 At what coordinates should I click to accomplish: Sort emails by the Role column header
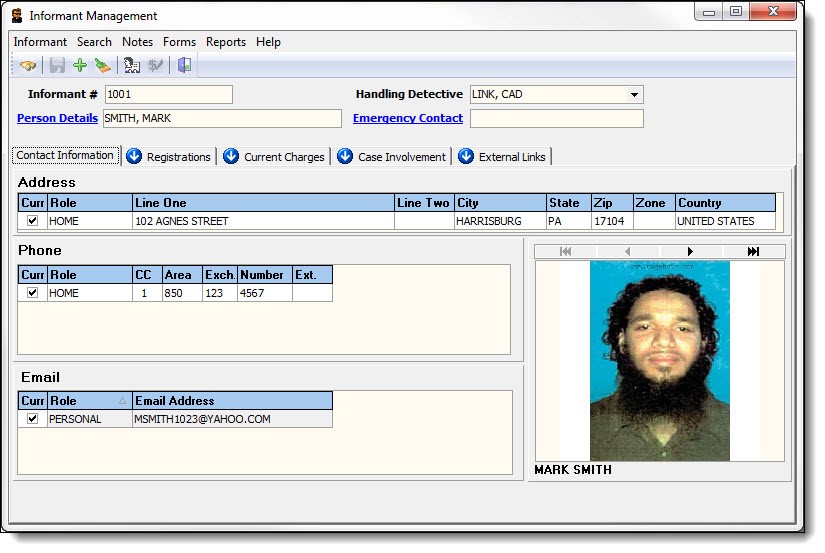coord(89,401)
